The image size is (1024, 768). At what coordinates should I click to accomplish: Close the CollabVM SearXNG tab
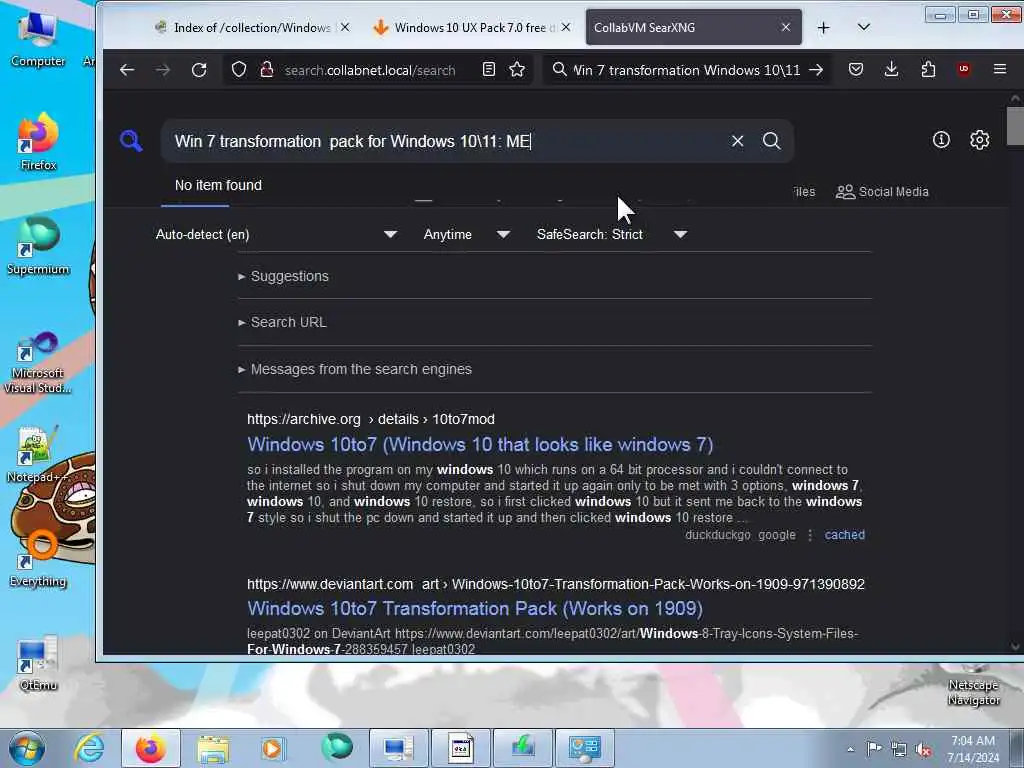pos(786,27)
